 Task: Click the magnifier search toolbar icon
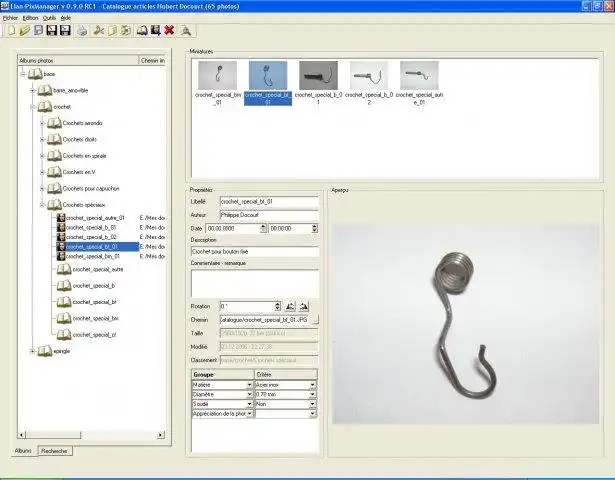(x=186, y=30)
